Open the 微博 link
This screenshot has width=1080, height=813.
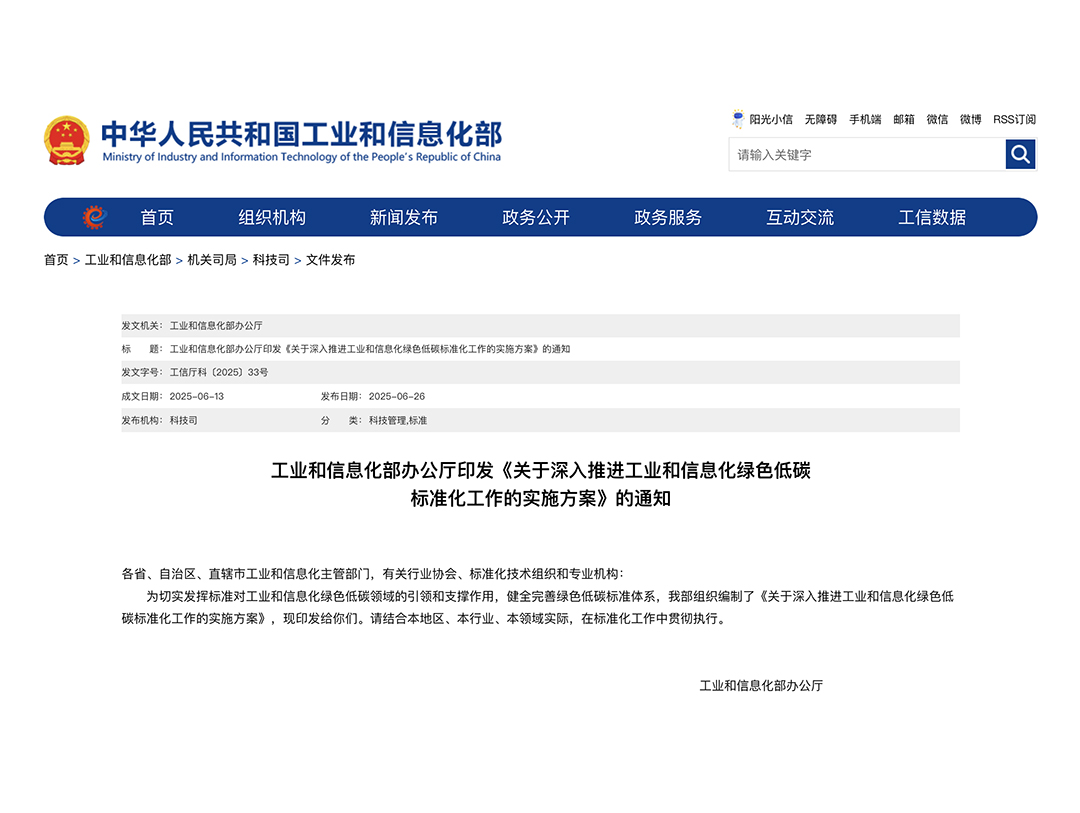(970, 119)
